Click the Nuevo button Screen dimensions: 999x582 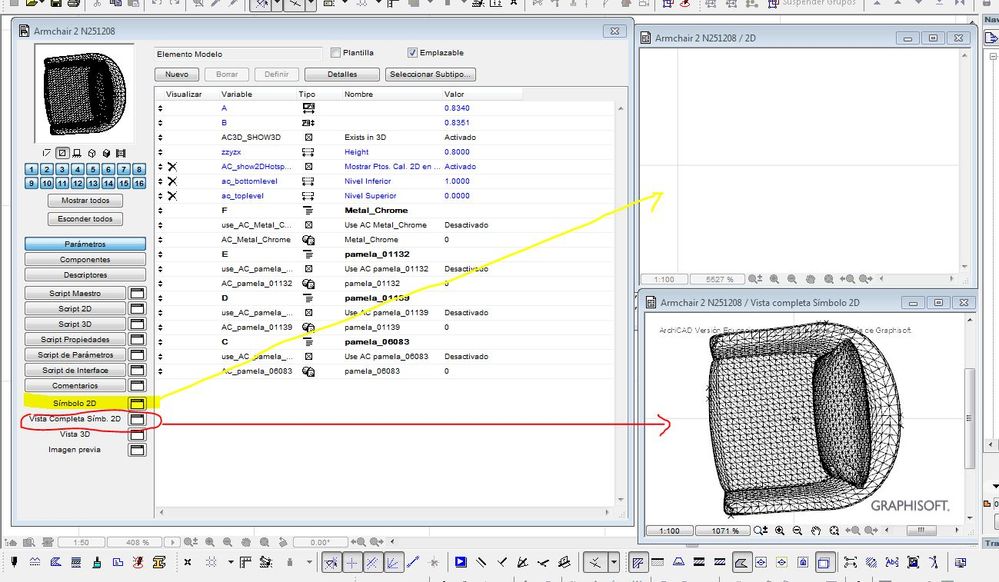click(x=177, y=75)
